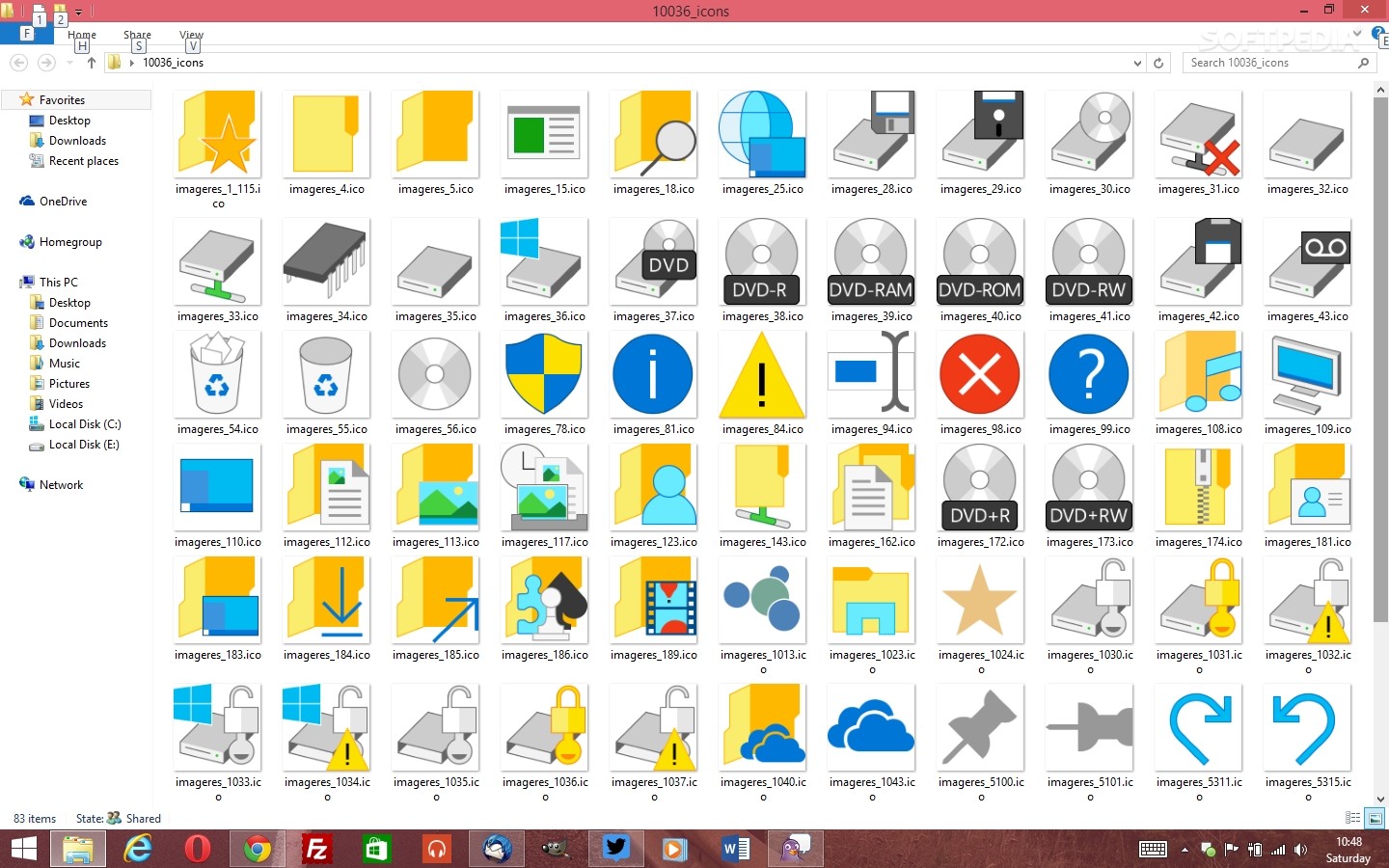Open the address bar history dropdown

[1137, 63]
